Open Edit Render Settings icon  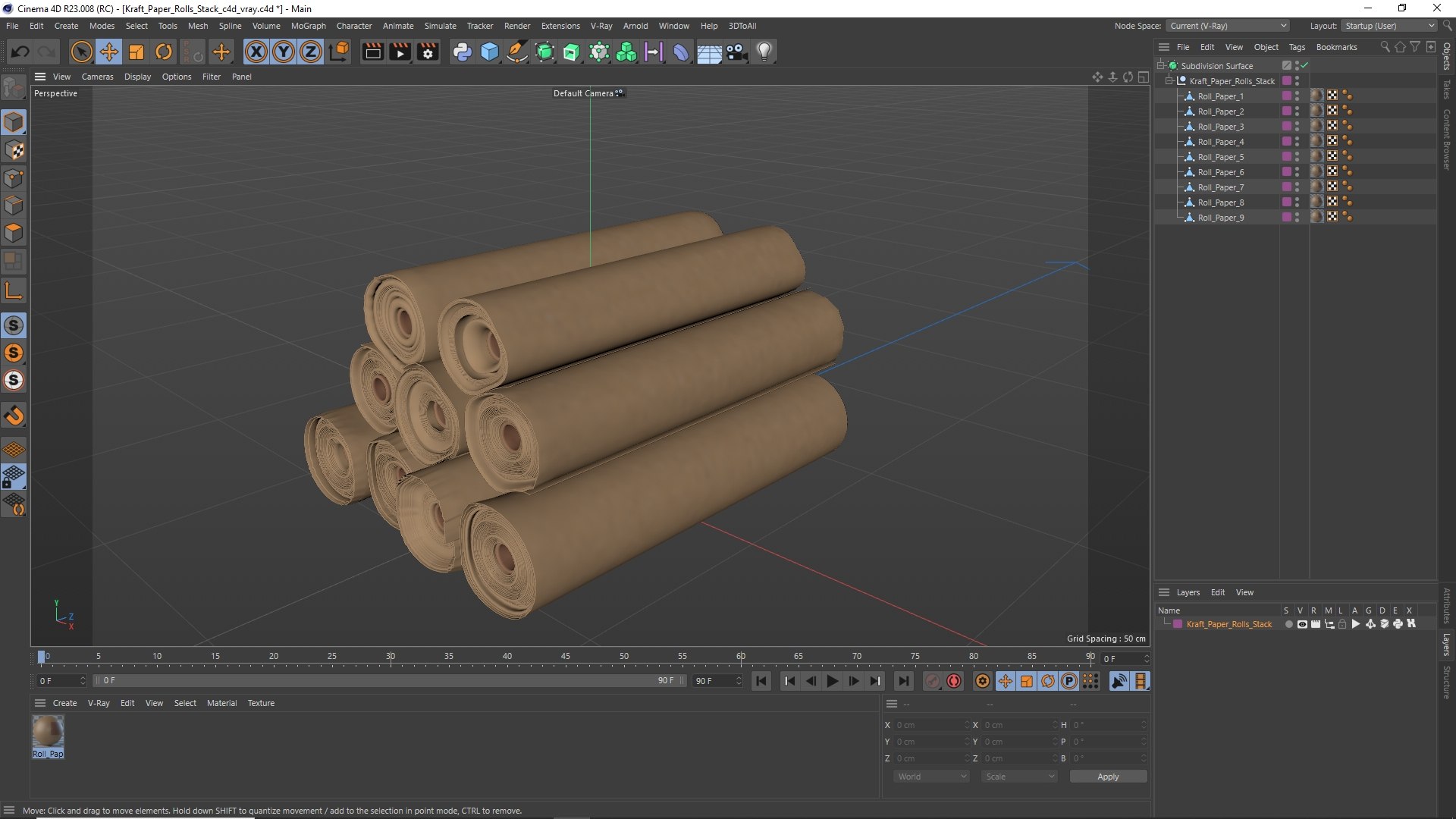(x=428, y=52)
